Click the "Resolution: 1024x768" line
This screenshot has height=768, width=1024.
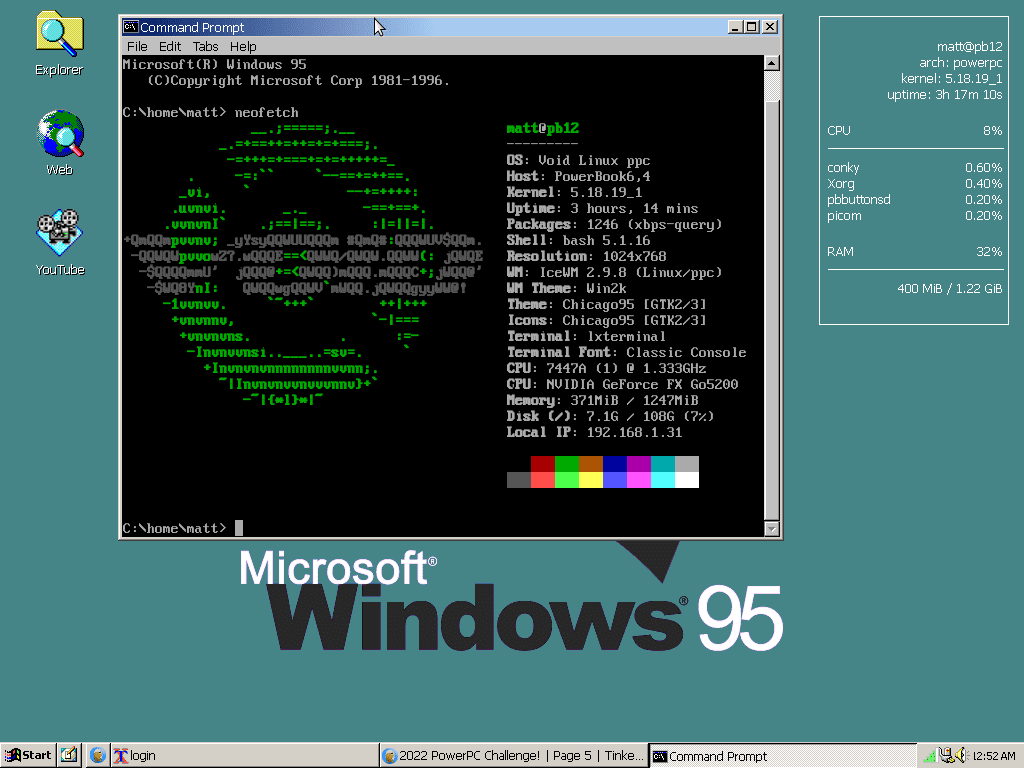586,256
